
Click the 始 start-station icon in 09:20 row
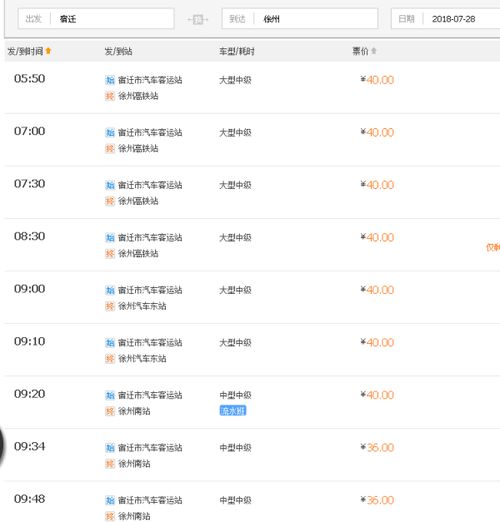pos(110,395)
